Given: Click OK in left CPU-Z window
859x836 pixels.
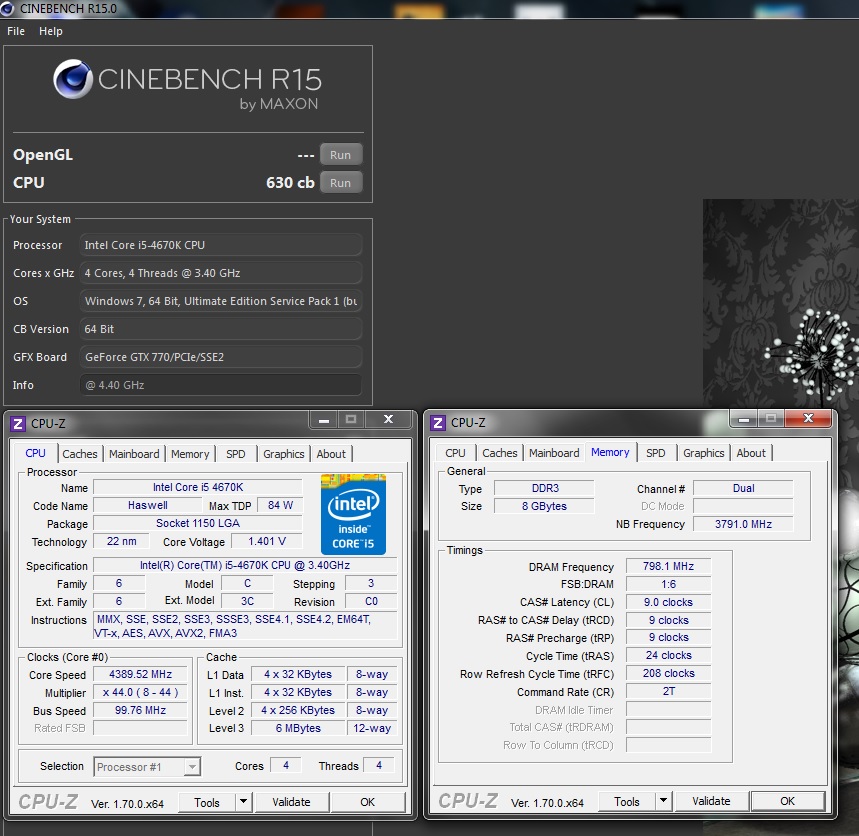Looking at the screenshot, I should 368,803.
